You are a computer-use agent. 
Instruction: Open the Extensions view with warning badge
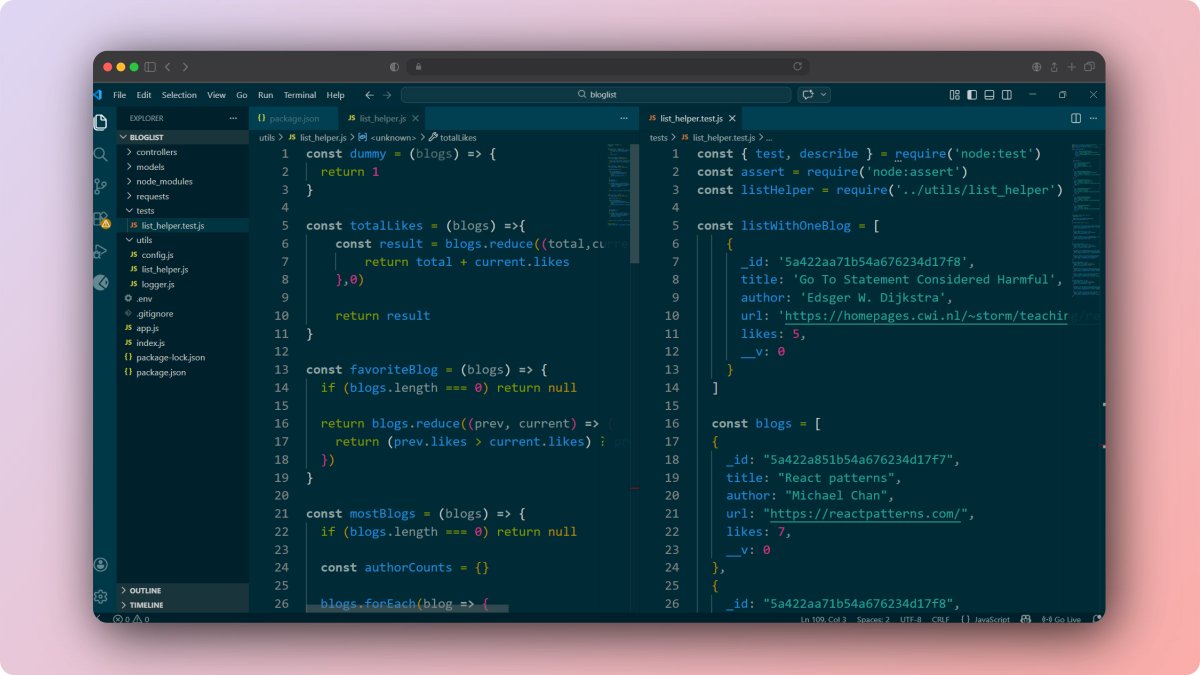pos(100,218)
